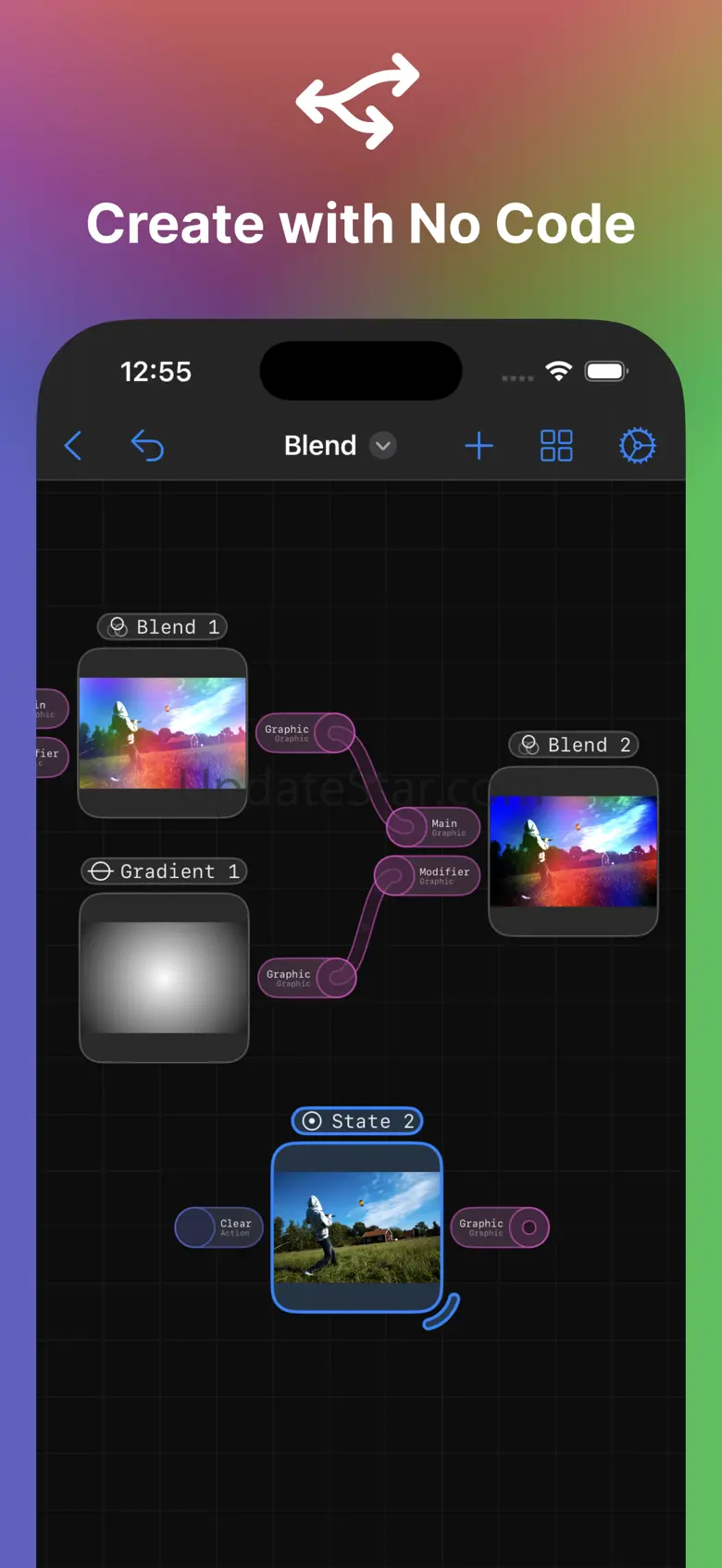Image resolution: width=722 pixels, height=1568 pixels.
Task: Open the grid view icon
Action: pos(556,446)
